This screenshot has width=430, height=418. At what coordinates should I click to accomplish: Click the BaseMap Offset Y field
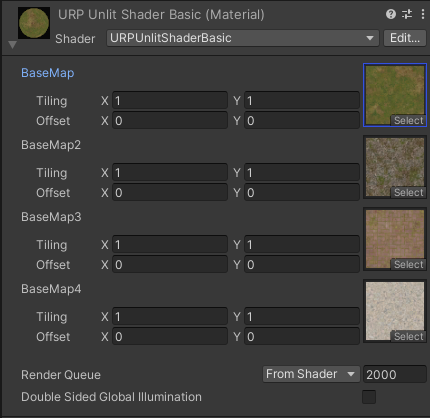tap(302, 121)
